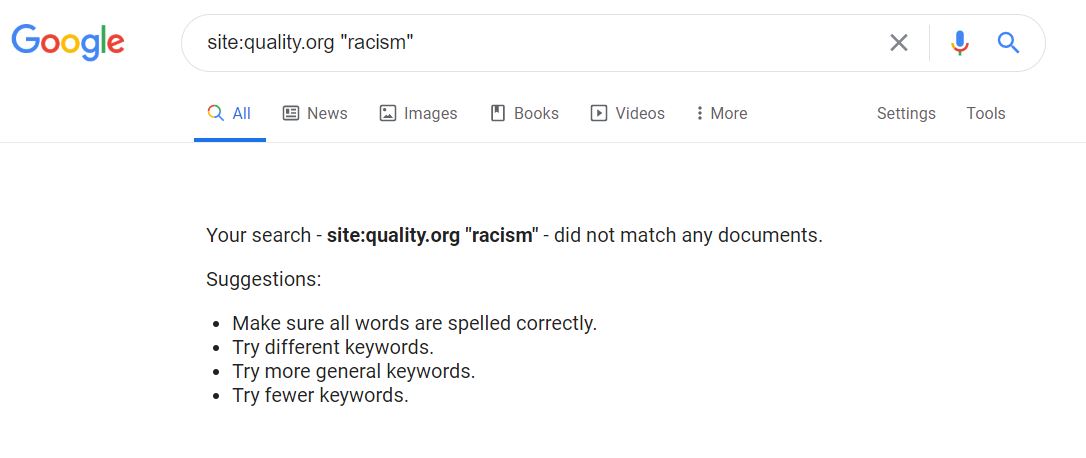
Task: Go to Google home via the logo
Action: point(68,42)
